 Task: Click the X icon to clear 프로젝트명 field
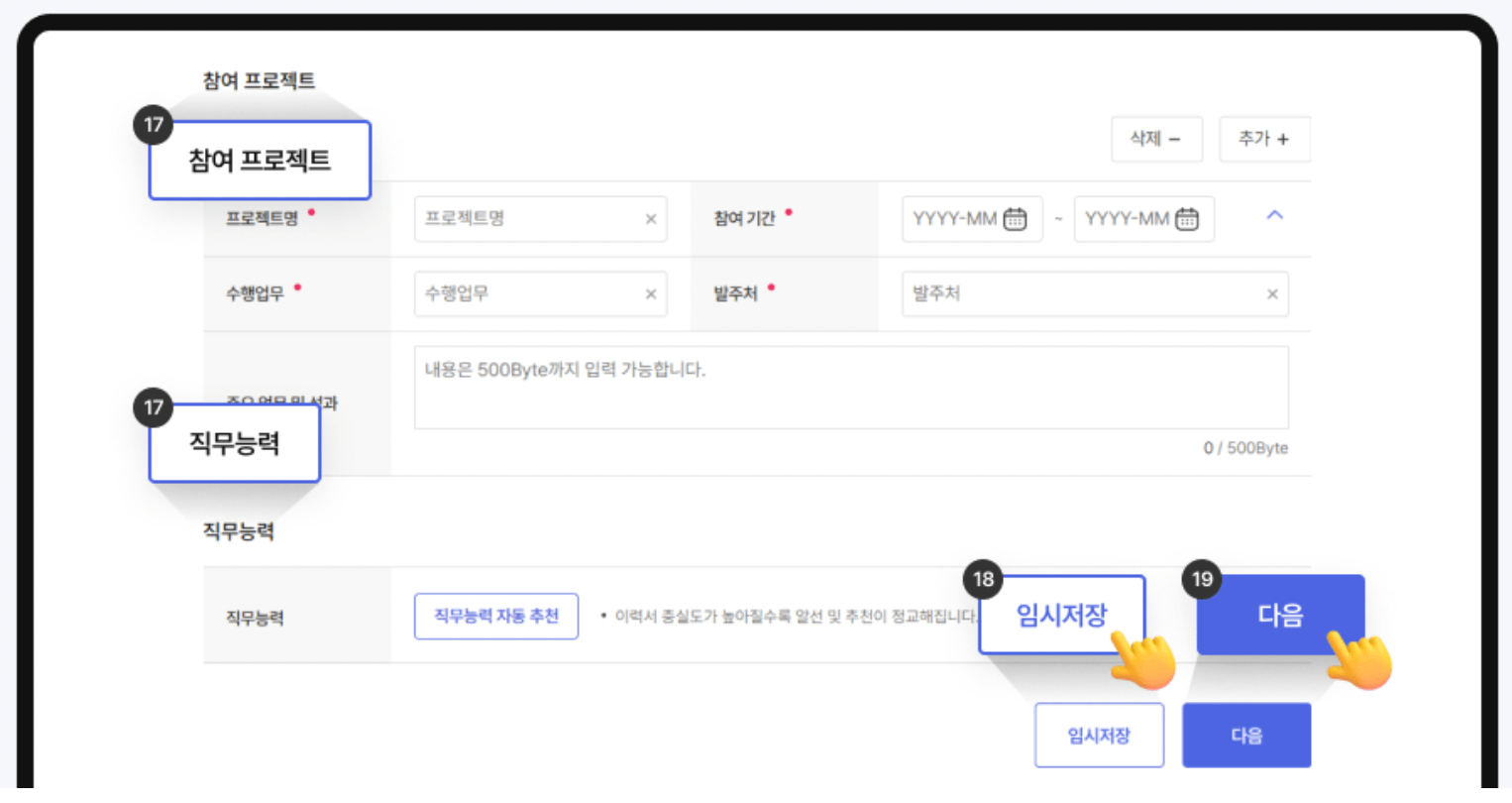pos(649,218)
